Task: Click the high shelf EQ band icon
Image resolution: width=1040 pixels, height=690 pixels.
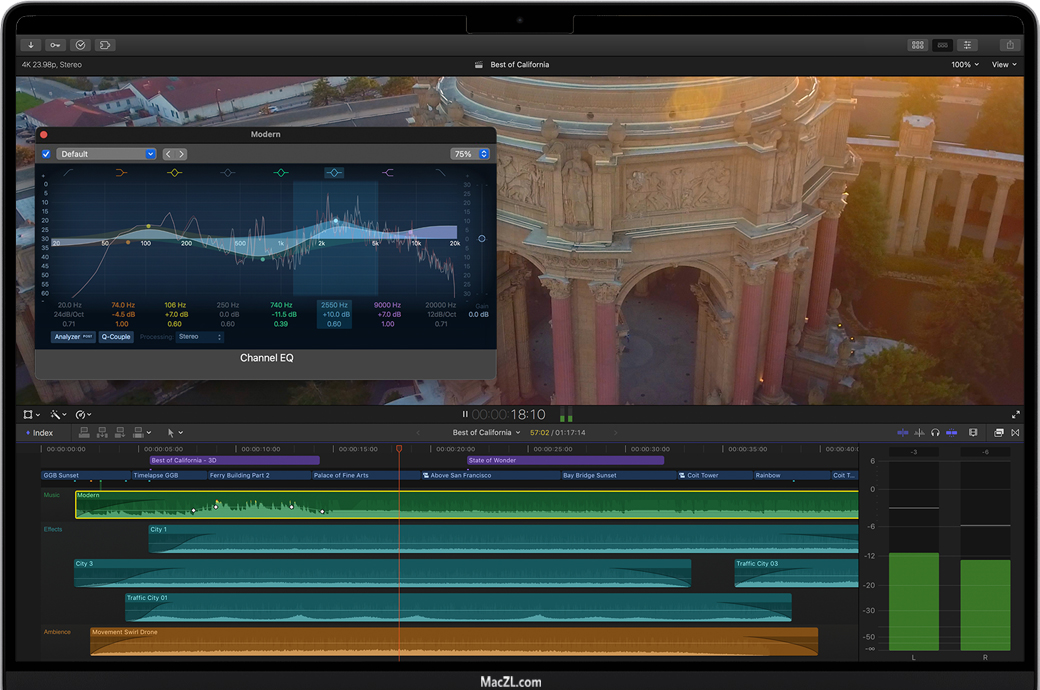Action: 387,173
